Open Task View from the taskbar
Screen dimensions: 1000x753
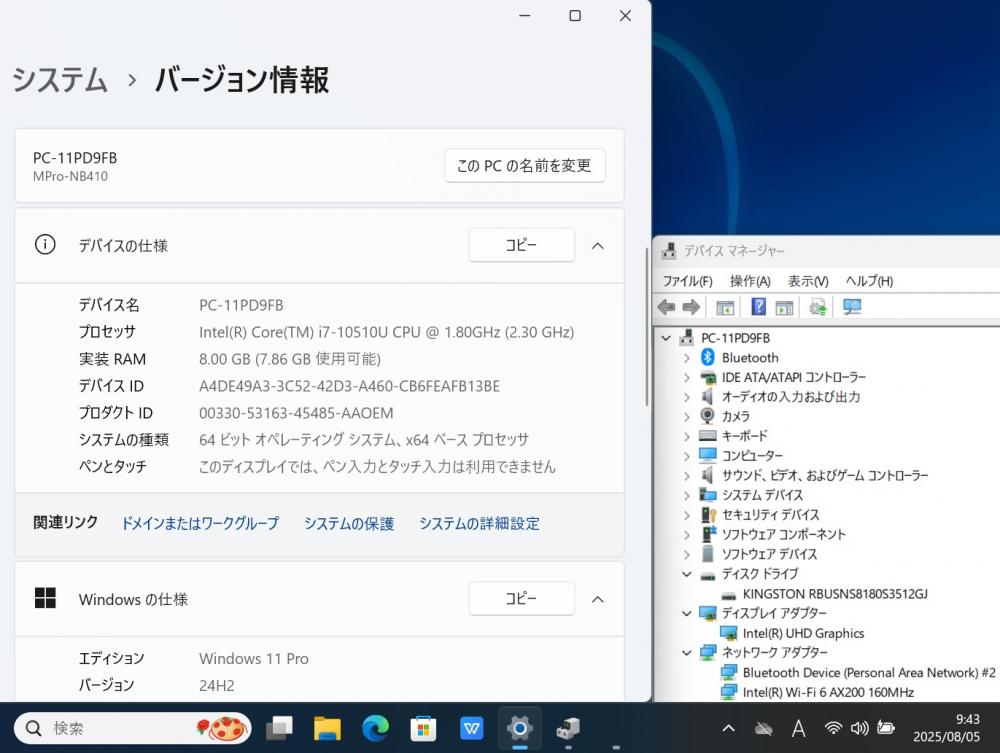click(x=279, y=728)
